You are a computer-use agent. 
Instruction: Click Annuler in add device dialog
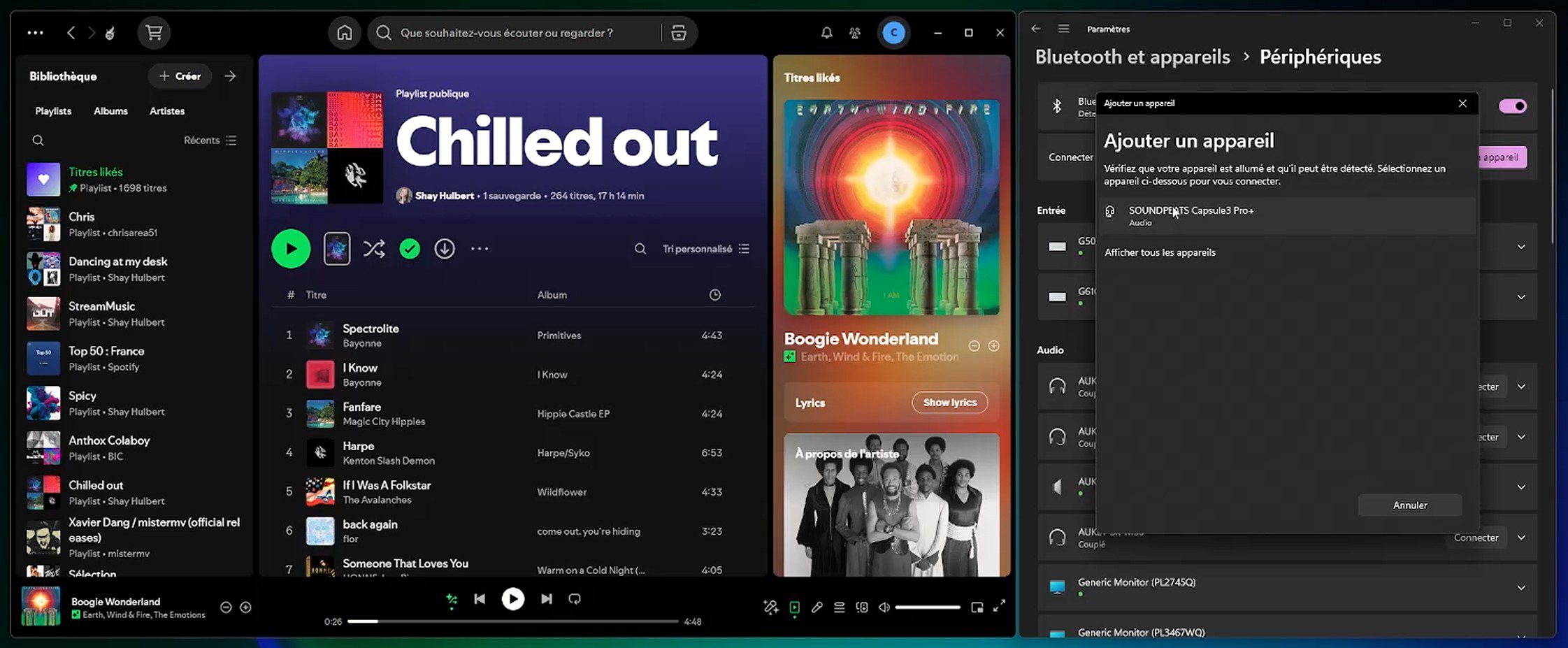(1410, 505)
